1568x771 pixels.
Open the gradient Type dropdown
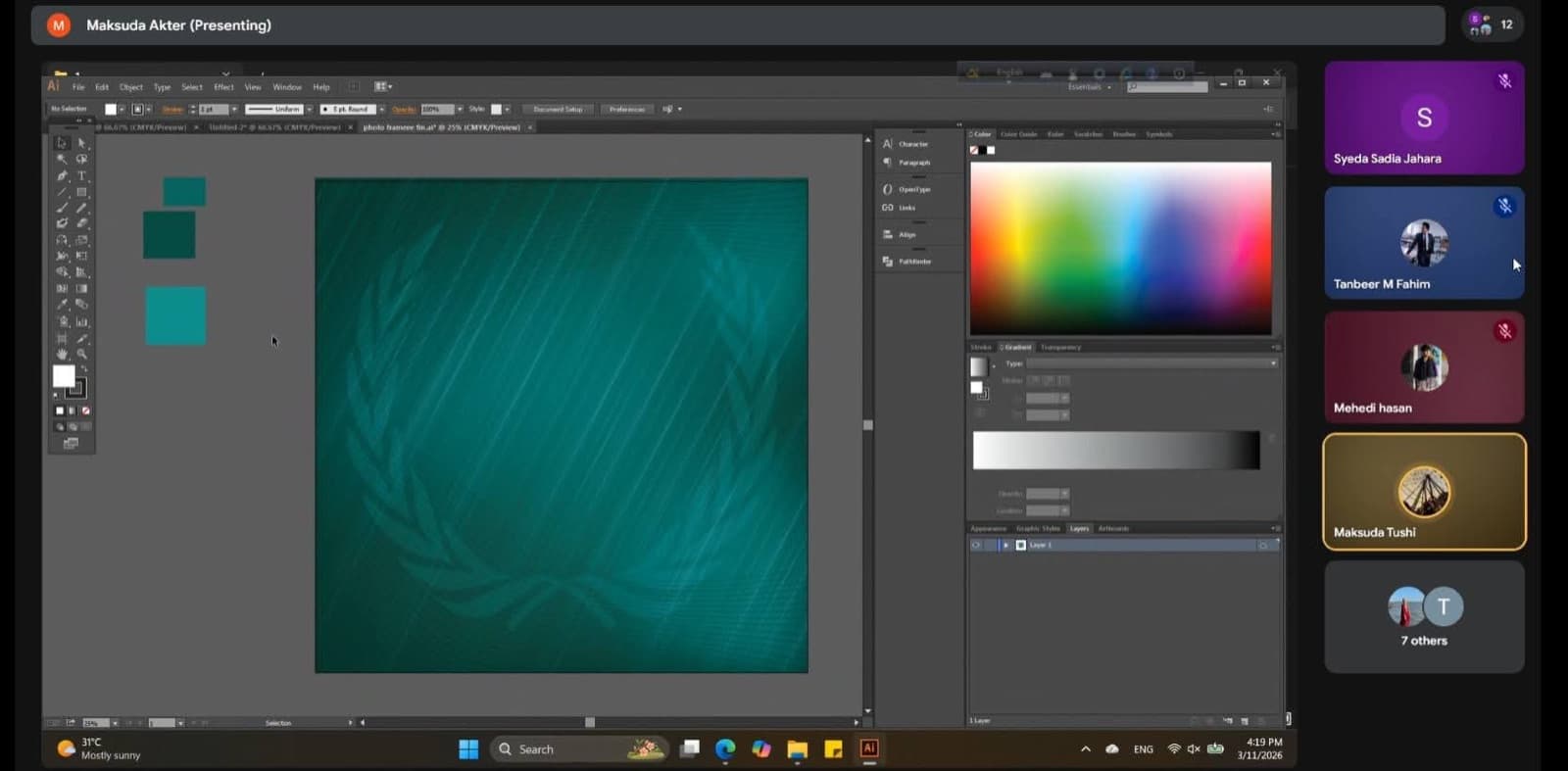pyautogui.click(x=1151, y=363)
